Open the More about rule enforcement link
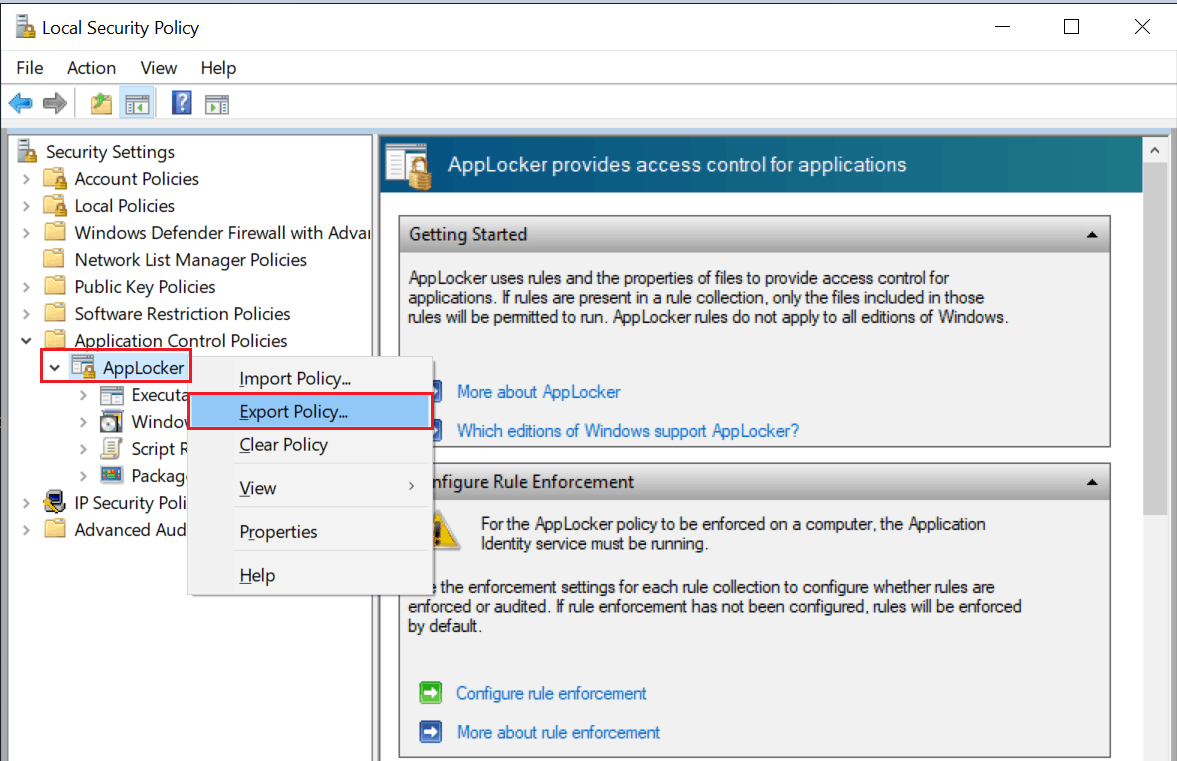 tap(558, 732)
